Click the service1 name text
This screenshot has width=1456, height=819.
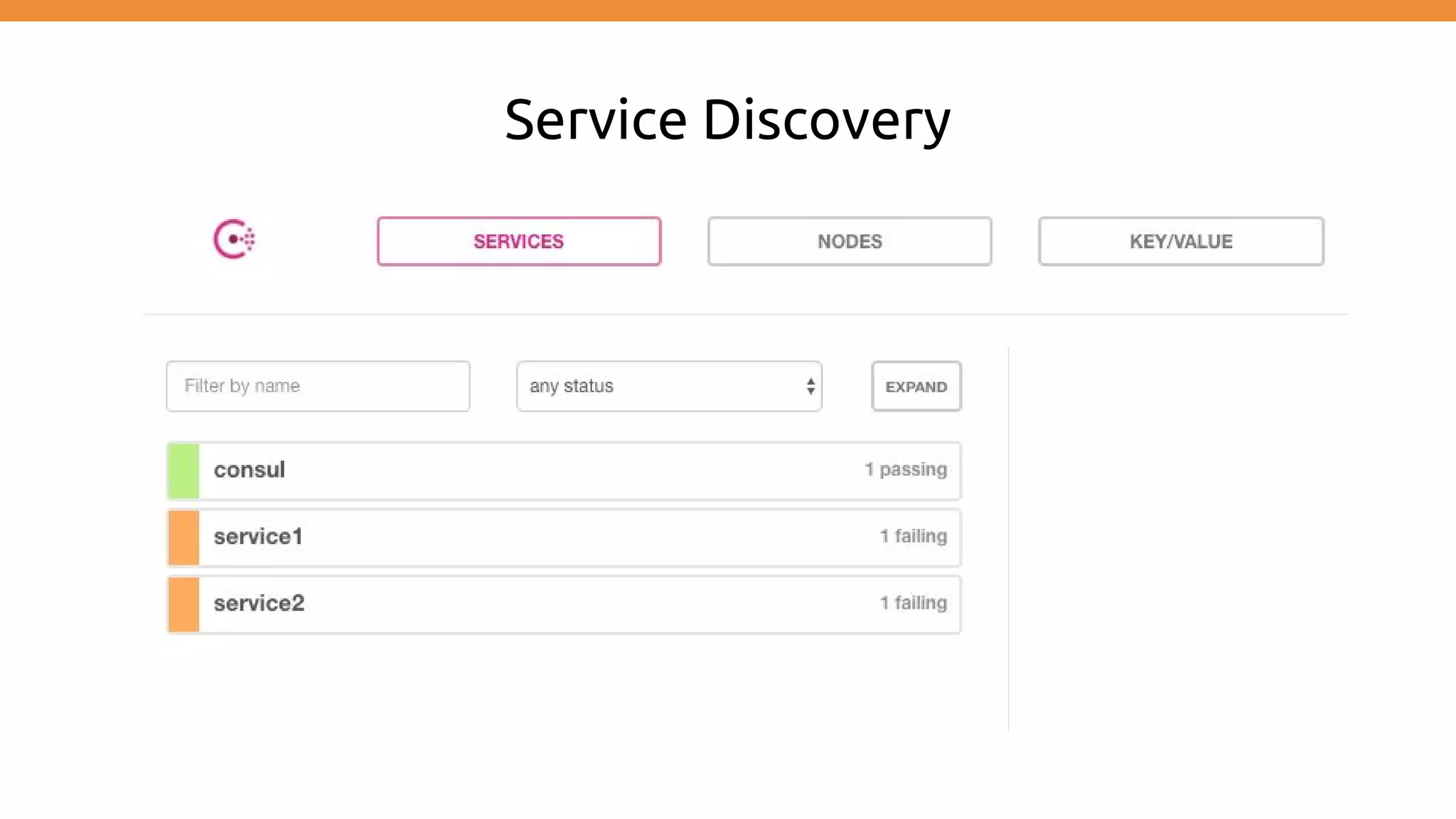(258, 537)
